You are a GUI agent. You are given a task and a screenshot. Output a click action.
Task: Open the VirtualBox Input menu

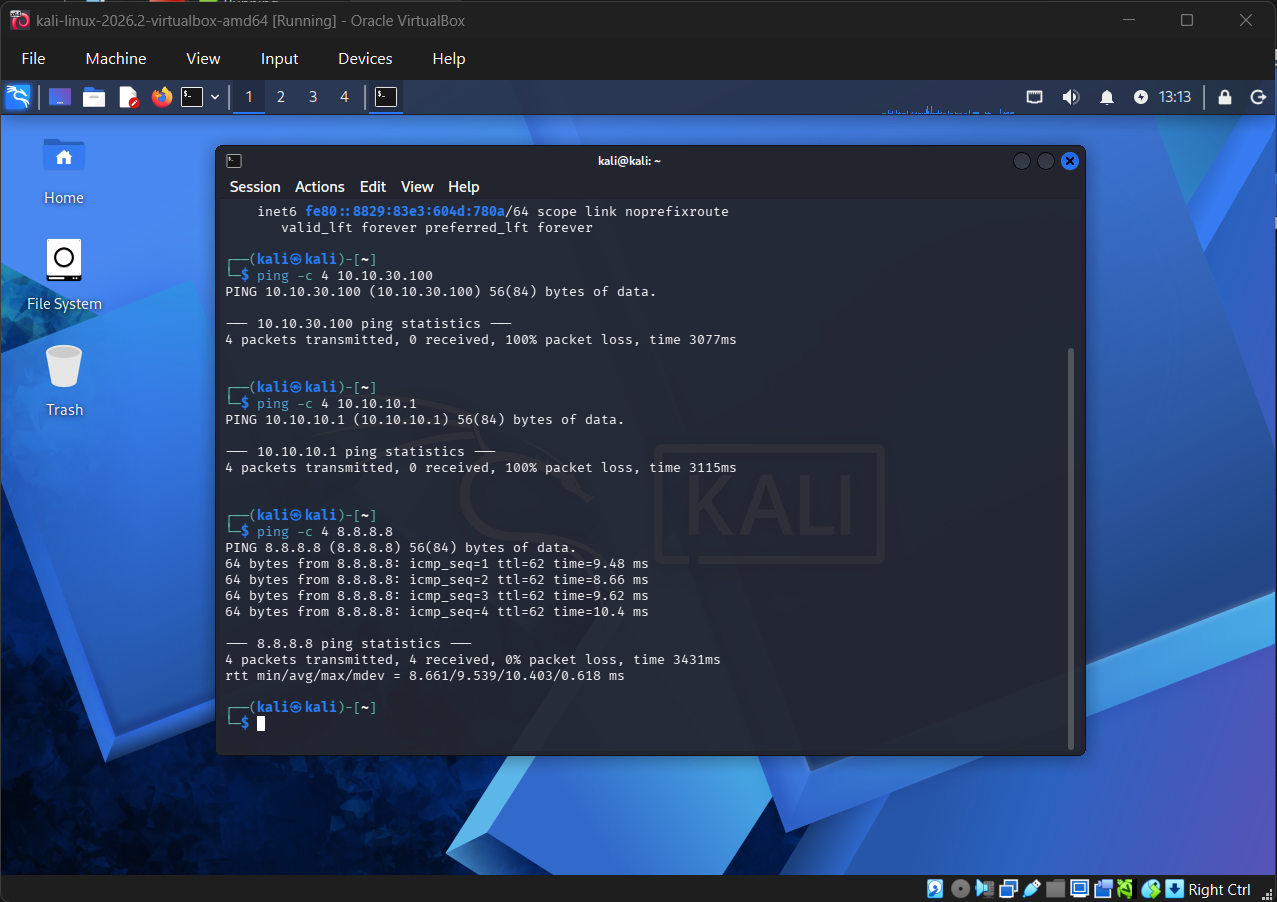pos(280,59)
